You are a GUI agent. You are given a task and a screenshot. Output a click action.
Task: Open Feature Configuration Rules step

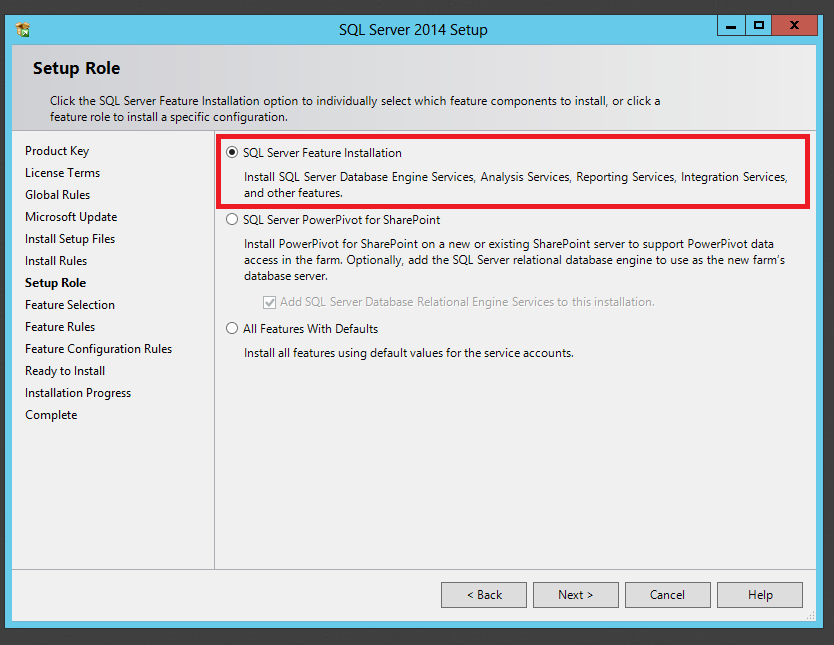point(98,349)
